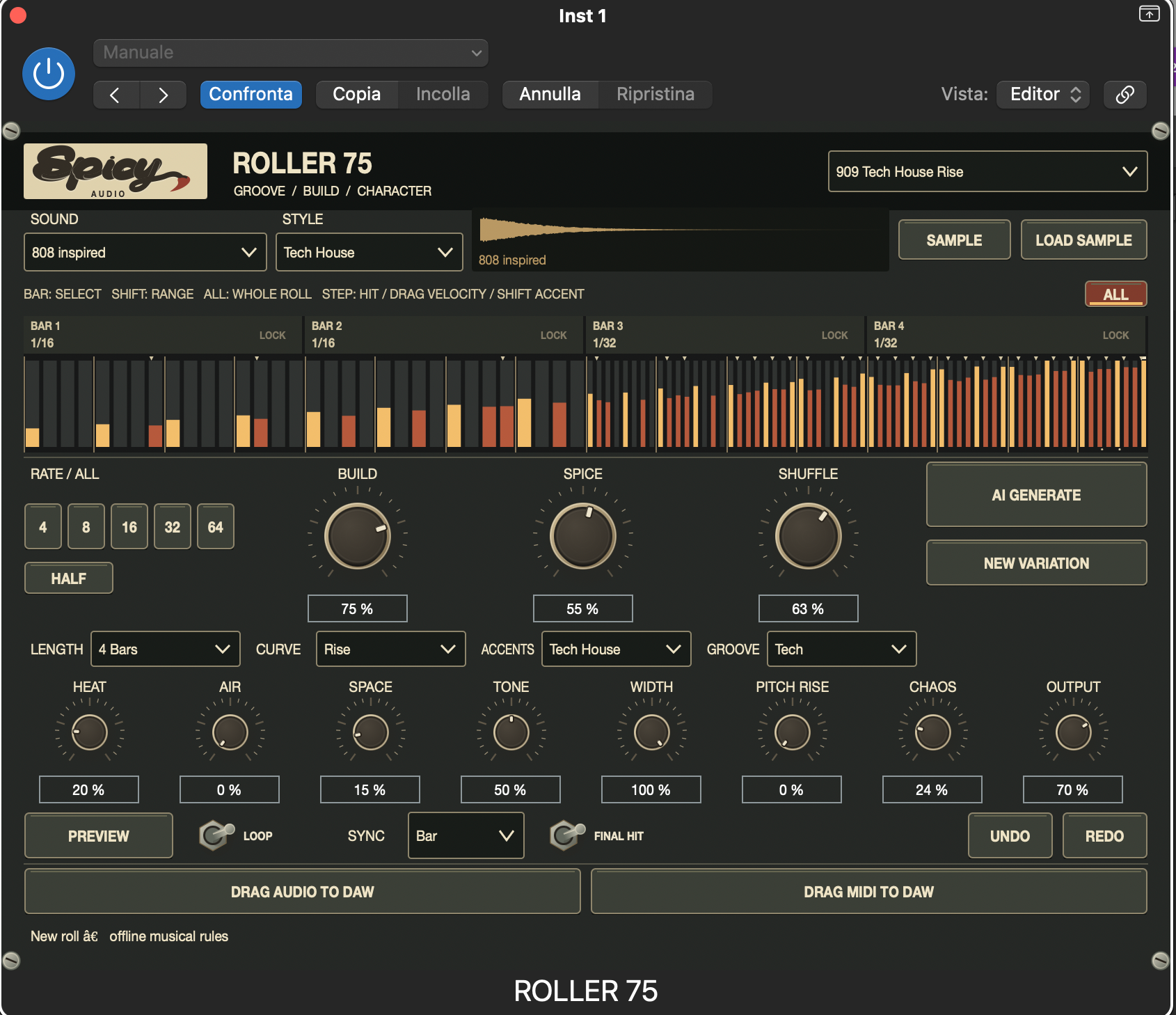Viewport: 1176px width, 1015px height.
Task: Click the 808 inspired waveform display
Action: click(681, 241)
